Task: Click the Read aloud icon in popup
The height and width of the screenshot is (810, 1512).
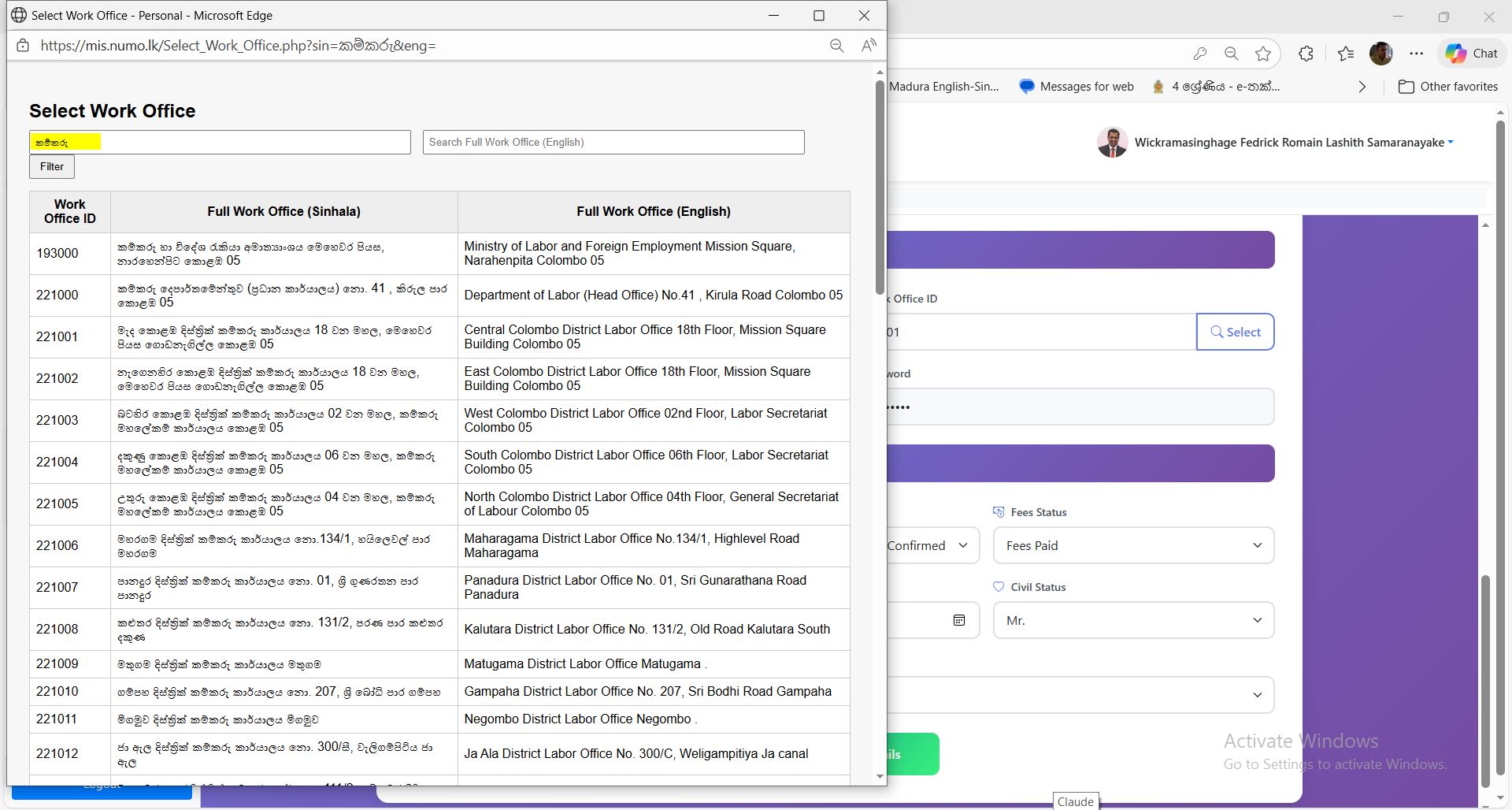Action: point(869,46)
